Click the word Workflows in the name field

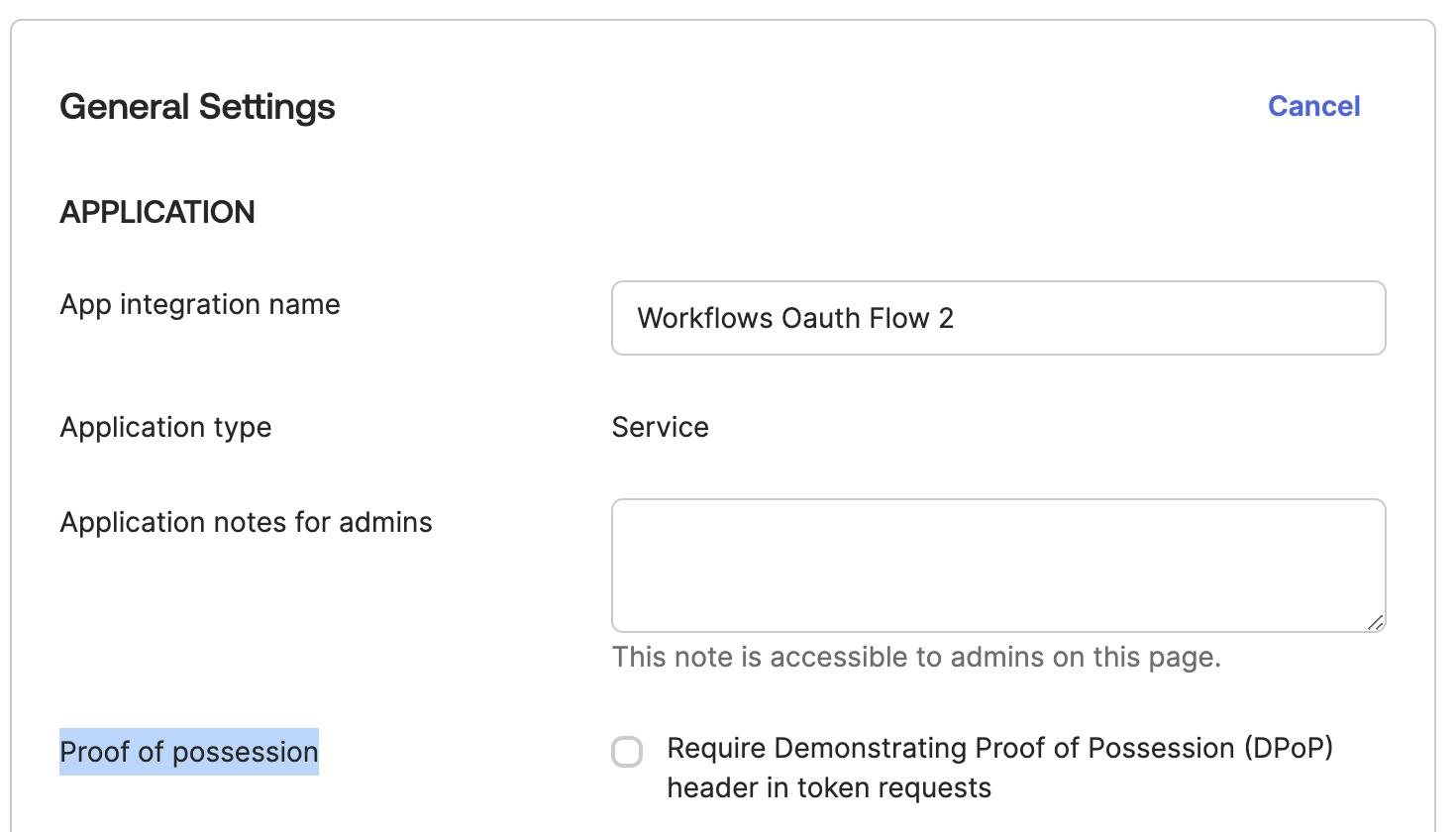coord(704,318)
